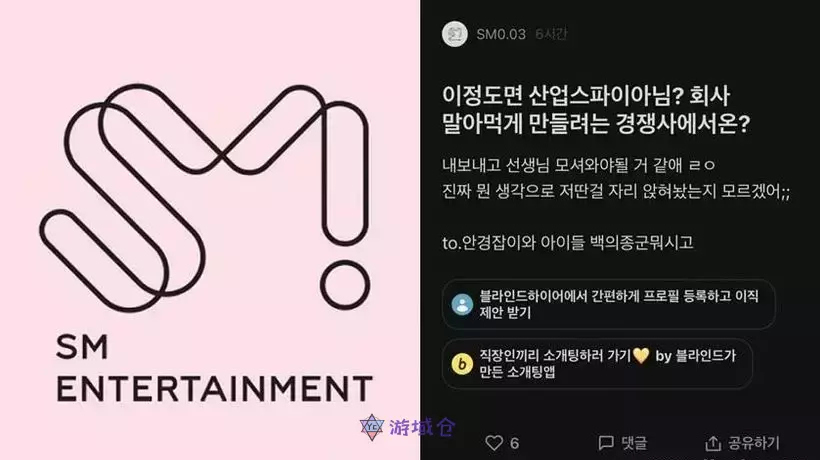Click the blue person icon in hire banner
Viewport: 820px width, 460px height.
tap(462, 304)
